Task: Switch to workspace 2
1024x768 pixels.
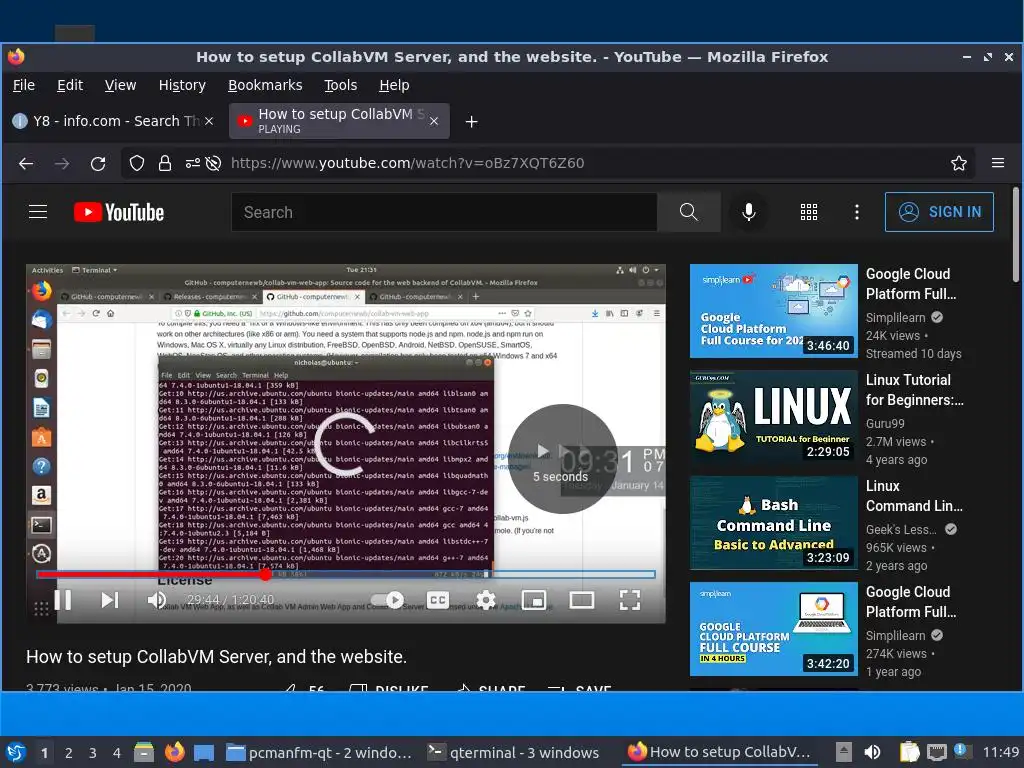Action: pyautogui.click(x=68, y=753)
